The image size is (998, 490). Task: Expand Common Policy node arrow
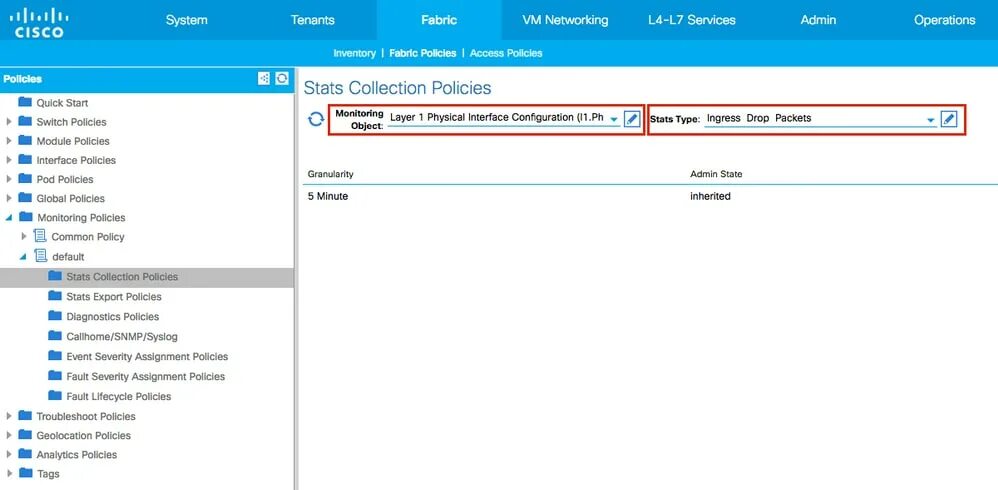coord(24,236)
